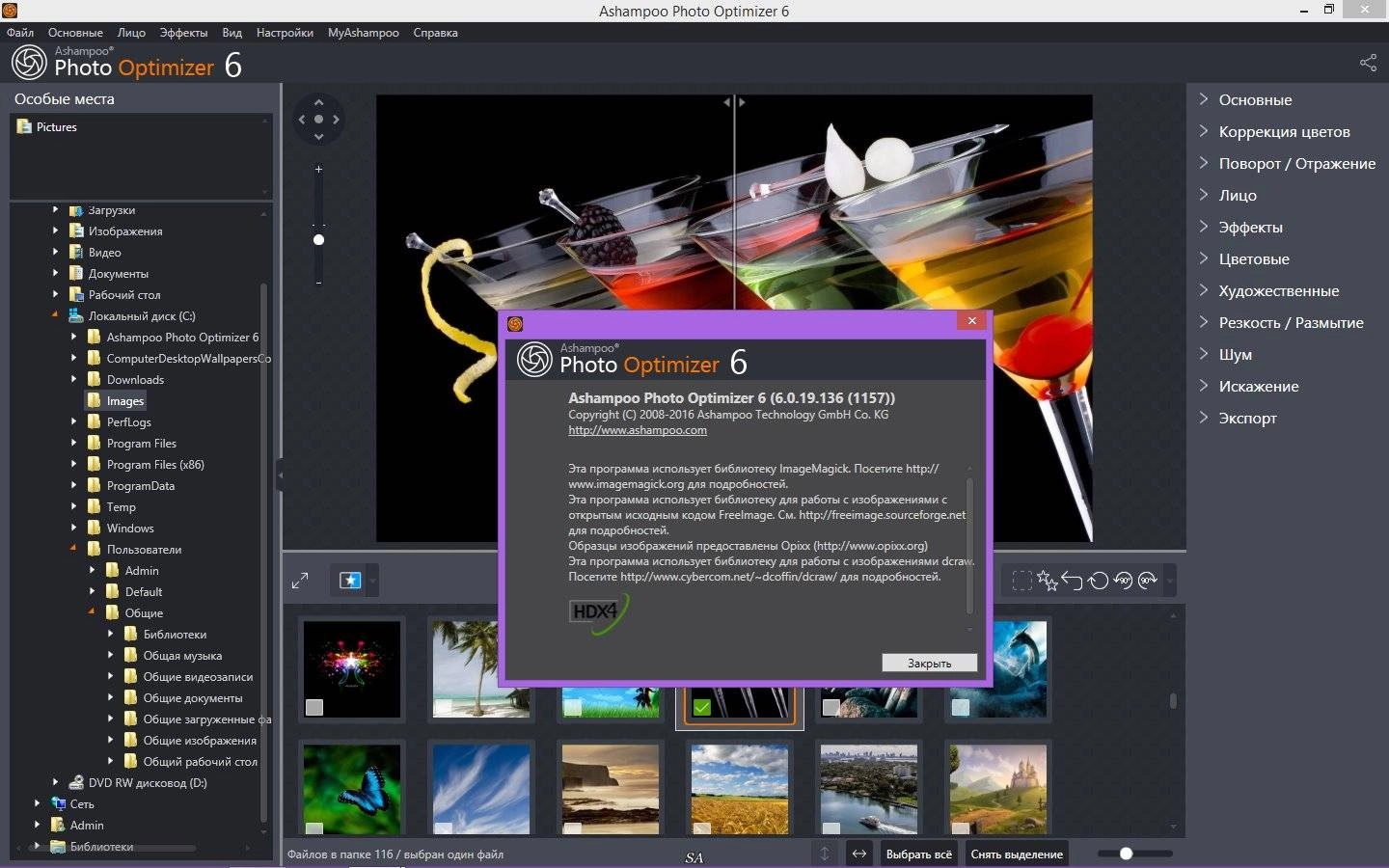Center the preview with the navigation pad dot
This screenshot has width=1389, height=868.
[x=318, y=120]
